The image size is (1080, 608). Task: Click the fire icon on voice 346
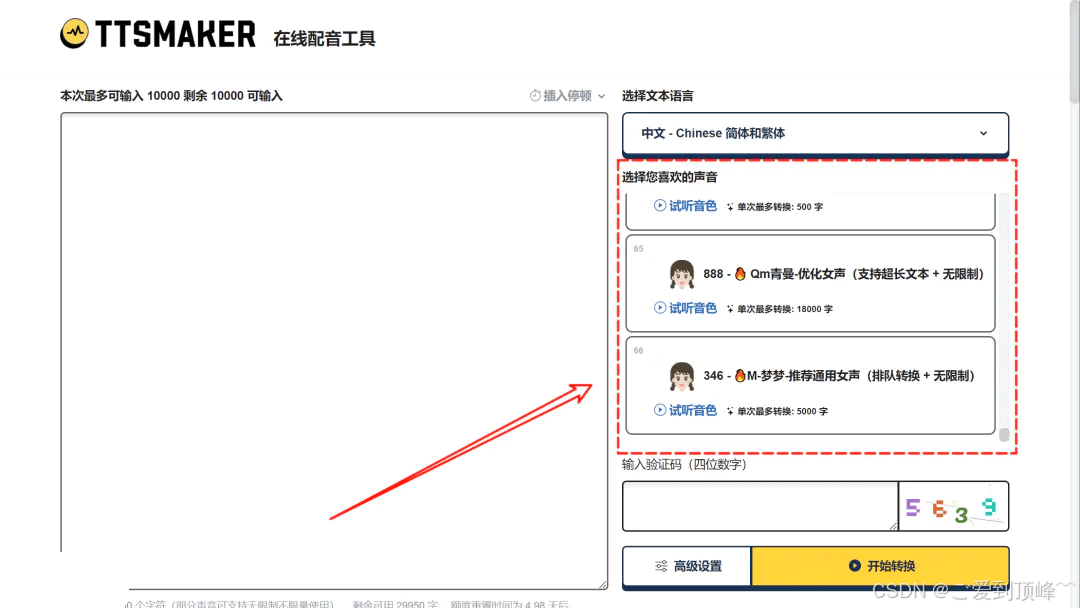coord(740,376)
